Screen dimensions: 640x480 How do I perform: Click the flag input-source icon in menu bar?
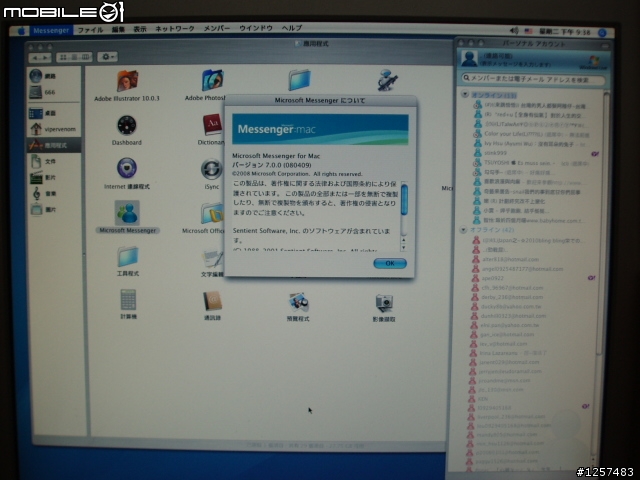coord(529,31)
